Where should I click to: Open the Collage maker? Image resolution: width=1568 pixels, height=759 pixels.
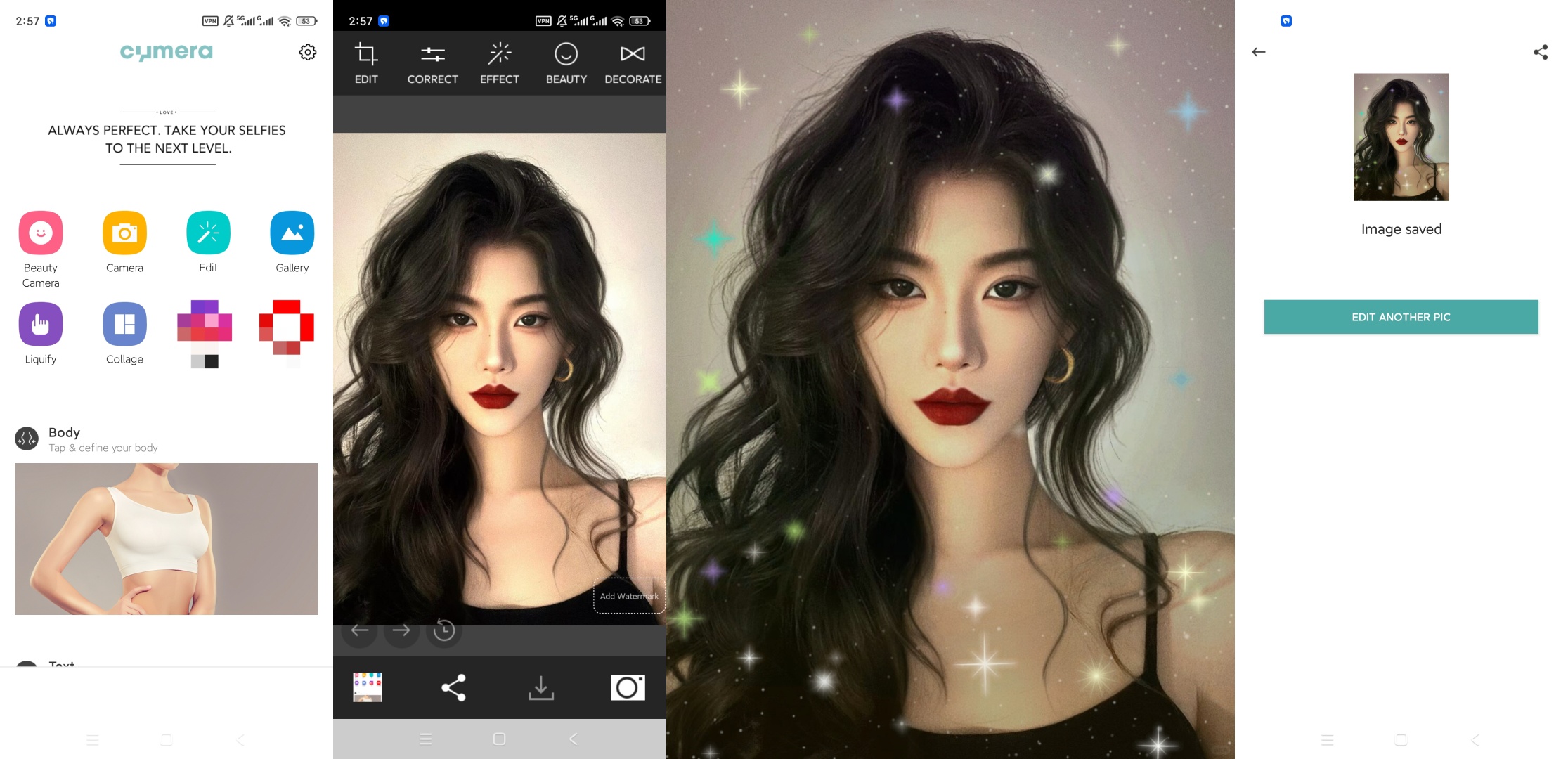pos(124,334)
